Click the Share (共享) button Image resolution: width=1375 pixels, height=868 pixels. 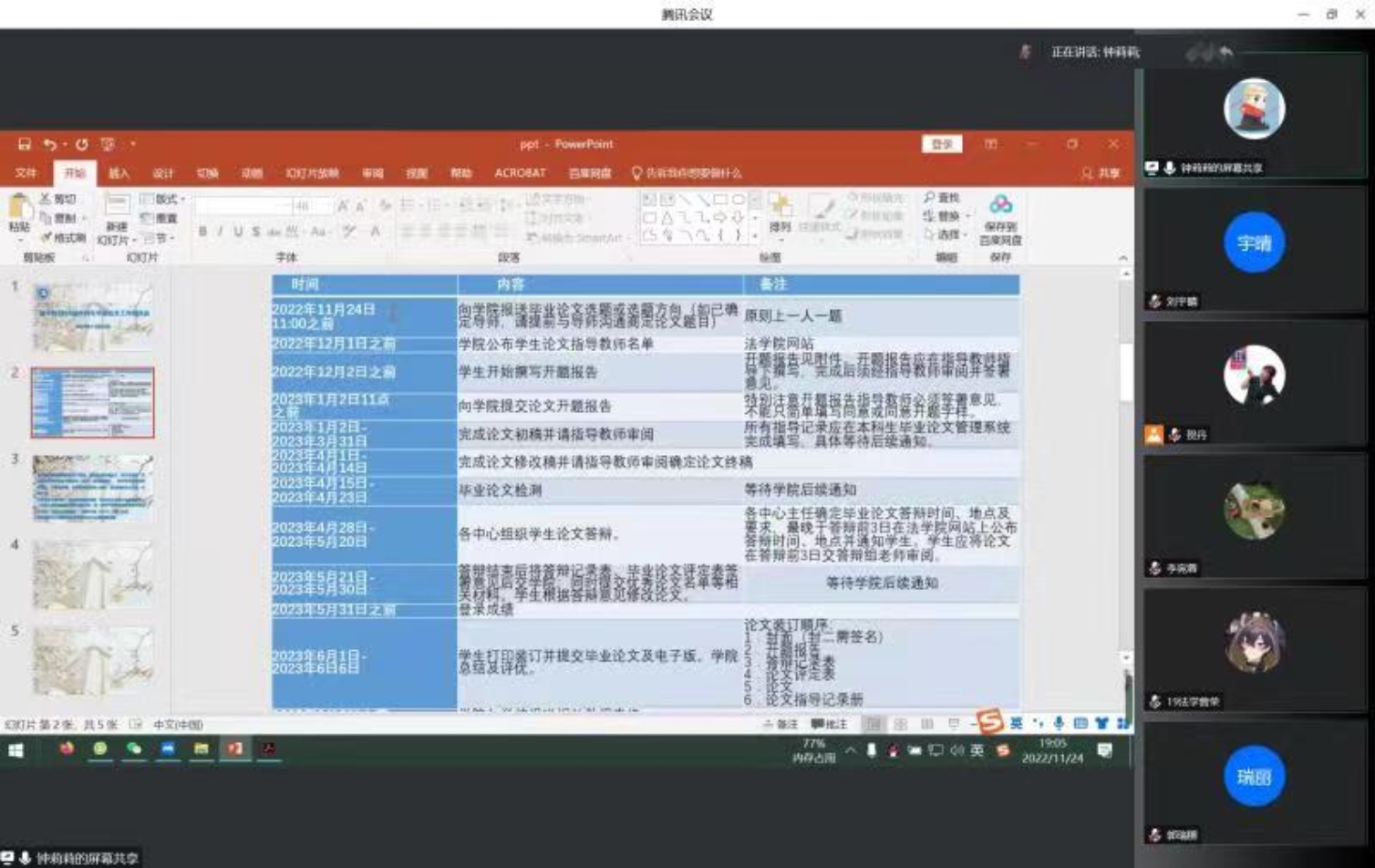pyautogui.click(x=1101, y=173)
